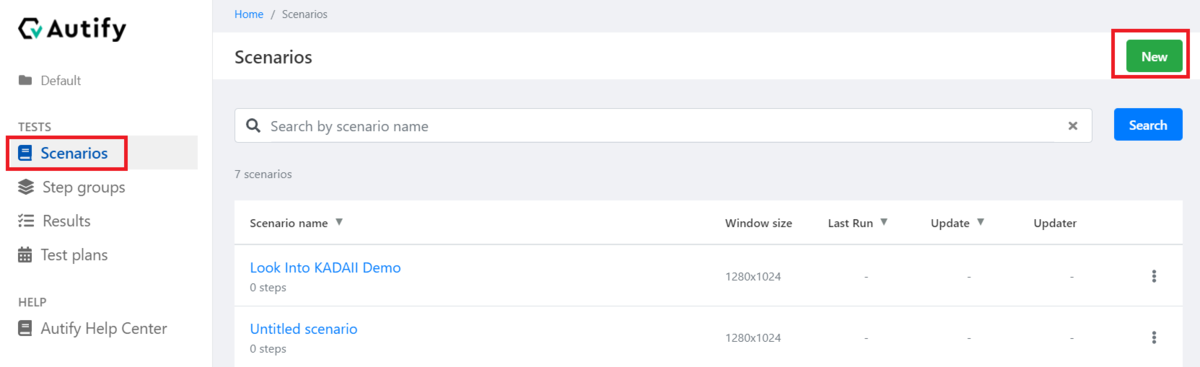Open Untitled scenario

coord(303,329)
